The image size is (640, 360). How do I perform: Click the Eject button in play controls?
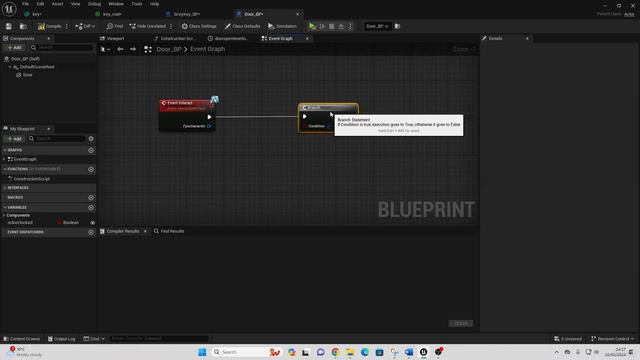[341, 26]
